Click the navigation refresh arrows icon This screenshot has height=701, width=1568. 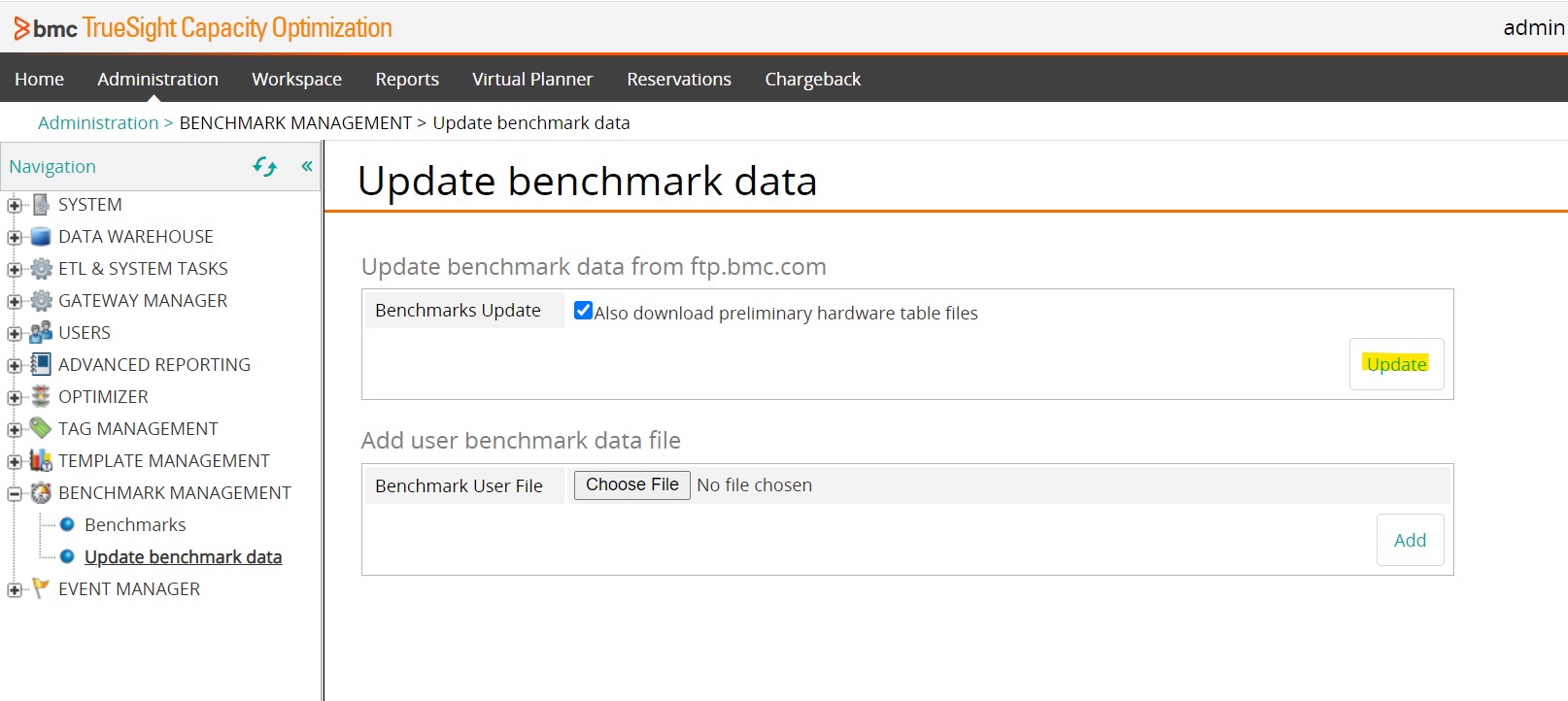coord(264,167)
